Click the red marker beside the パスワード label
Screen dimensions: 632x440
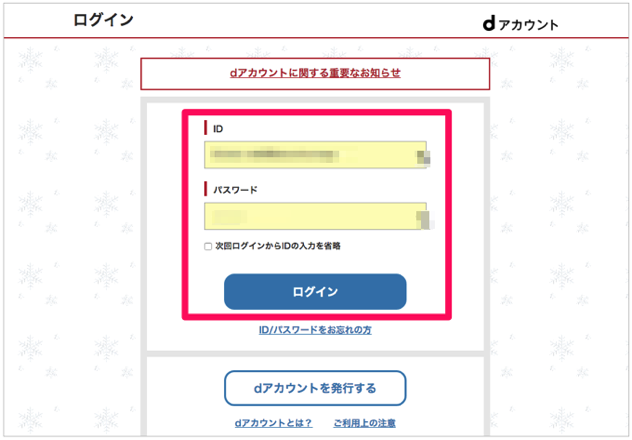tap(205, 188)
